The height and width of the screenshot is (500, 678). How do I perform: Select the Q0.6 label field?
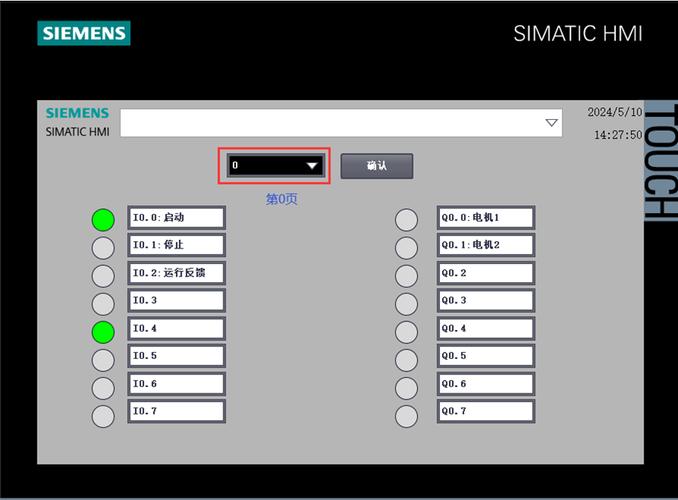(x=486, y=384)
